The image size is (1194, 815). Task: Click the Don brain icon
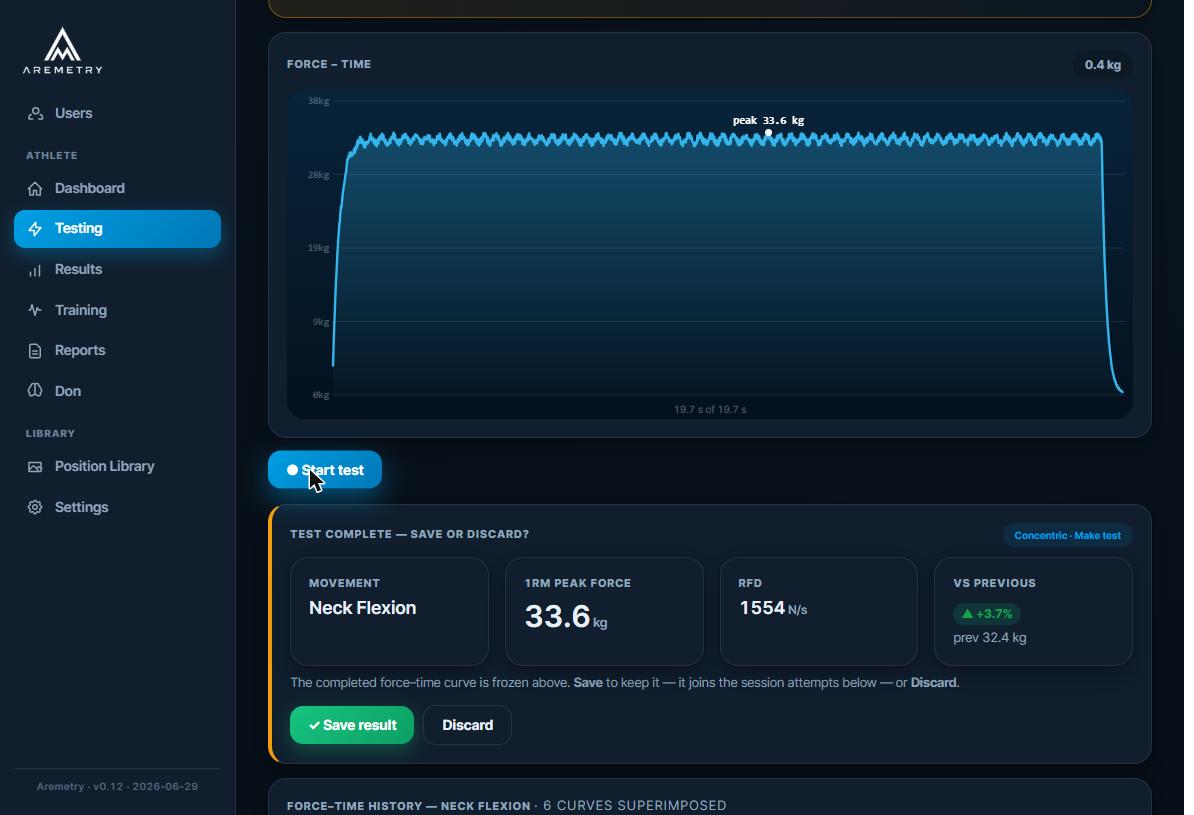(x=35, y=391)
